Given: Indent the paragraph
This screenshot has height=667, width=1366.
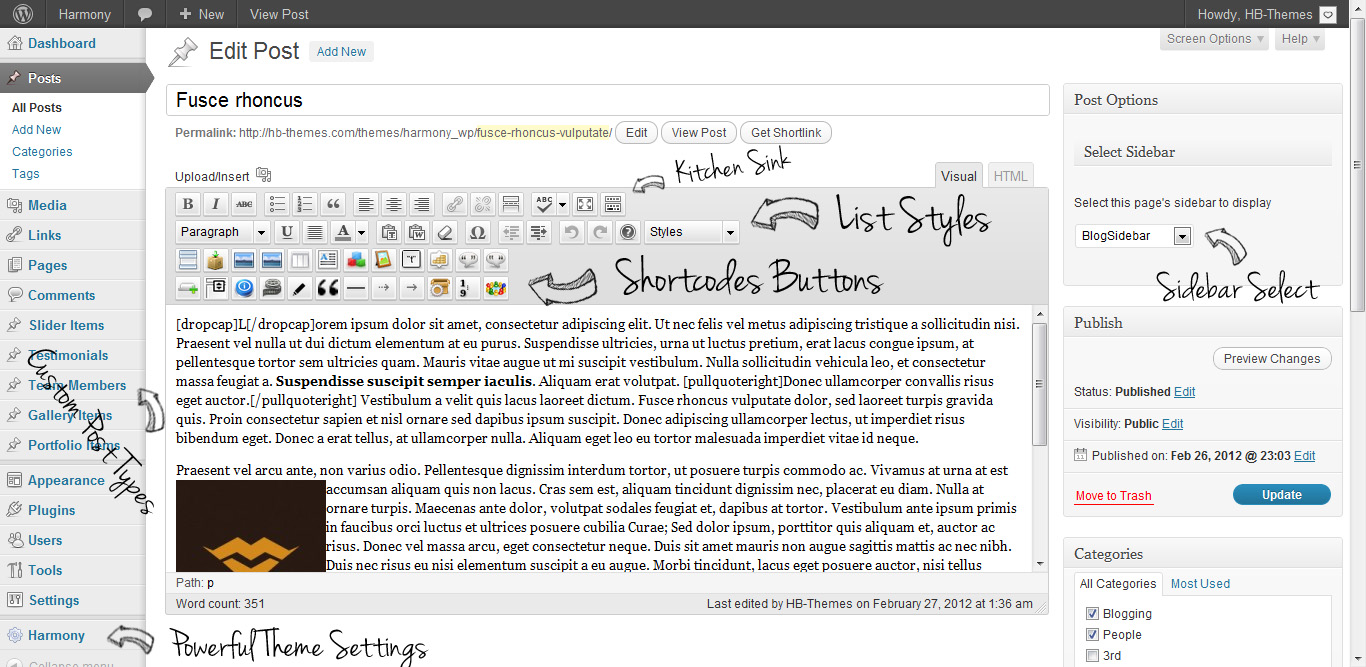Looking at the screenshot, I should point(539,232).
